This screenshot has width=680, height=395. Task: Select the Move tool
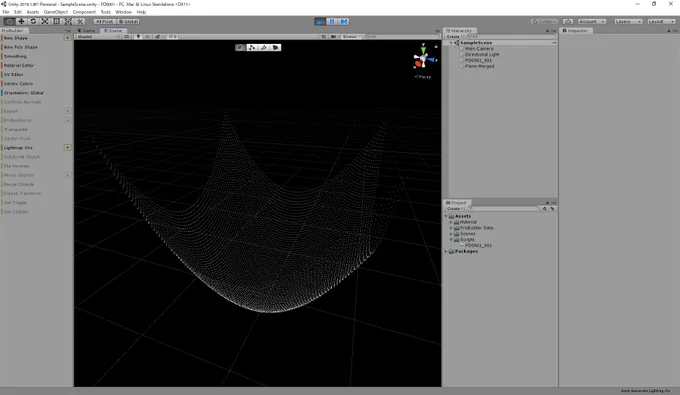point(21,21)
